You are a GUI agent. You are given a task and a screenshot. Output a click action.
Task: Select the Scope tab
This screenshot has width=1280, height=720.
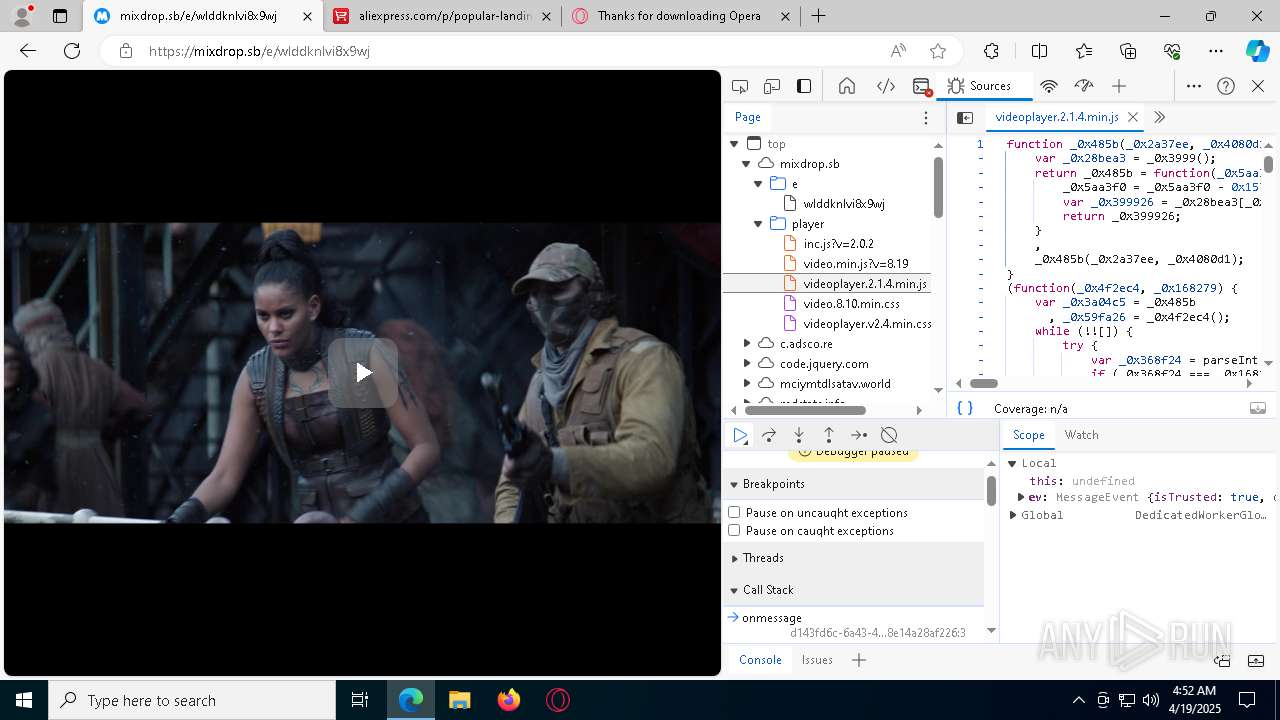(1028, 435)
